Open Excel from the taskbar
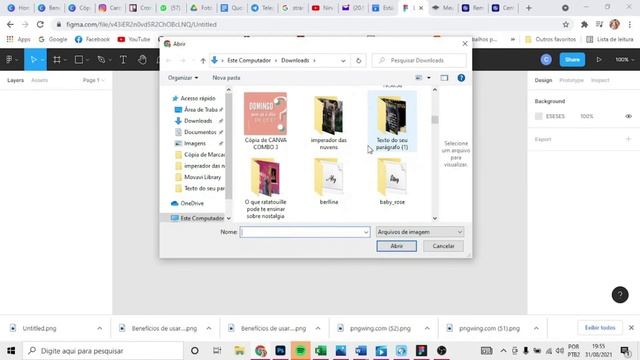The height and width of the screenshot is (360, 640). [321, 351]
